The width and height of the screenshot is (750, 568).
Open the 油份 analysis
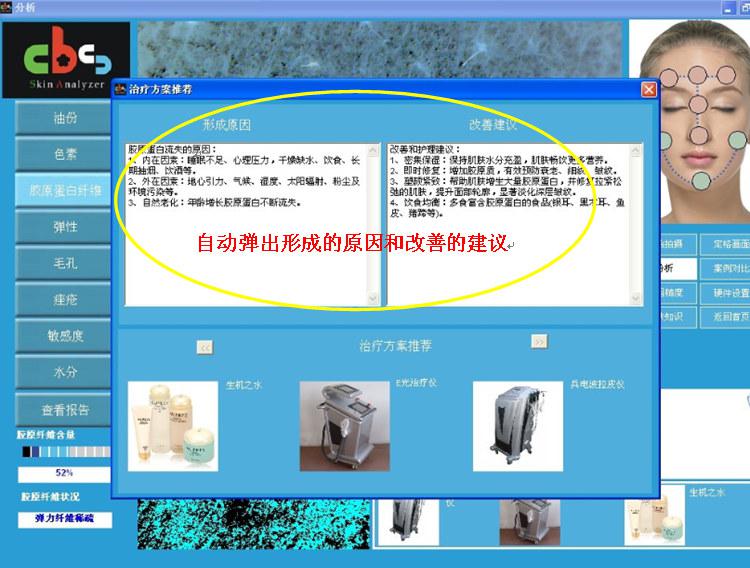click(65, 118)
